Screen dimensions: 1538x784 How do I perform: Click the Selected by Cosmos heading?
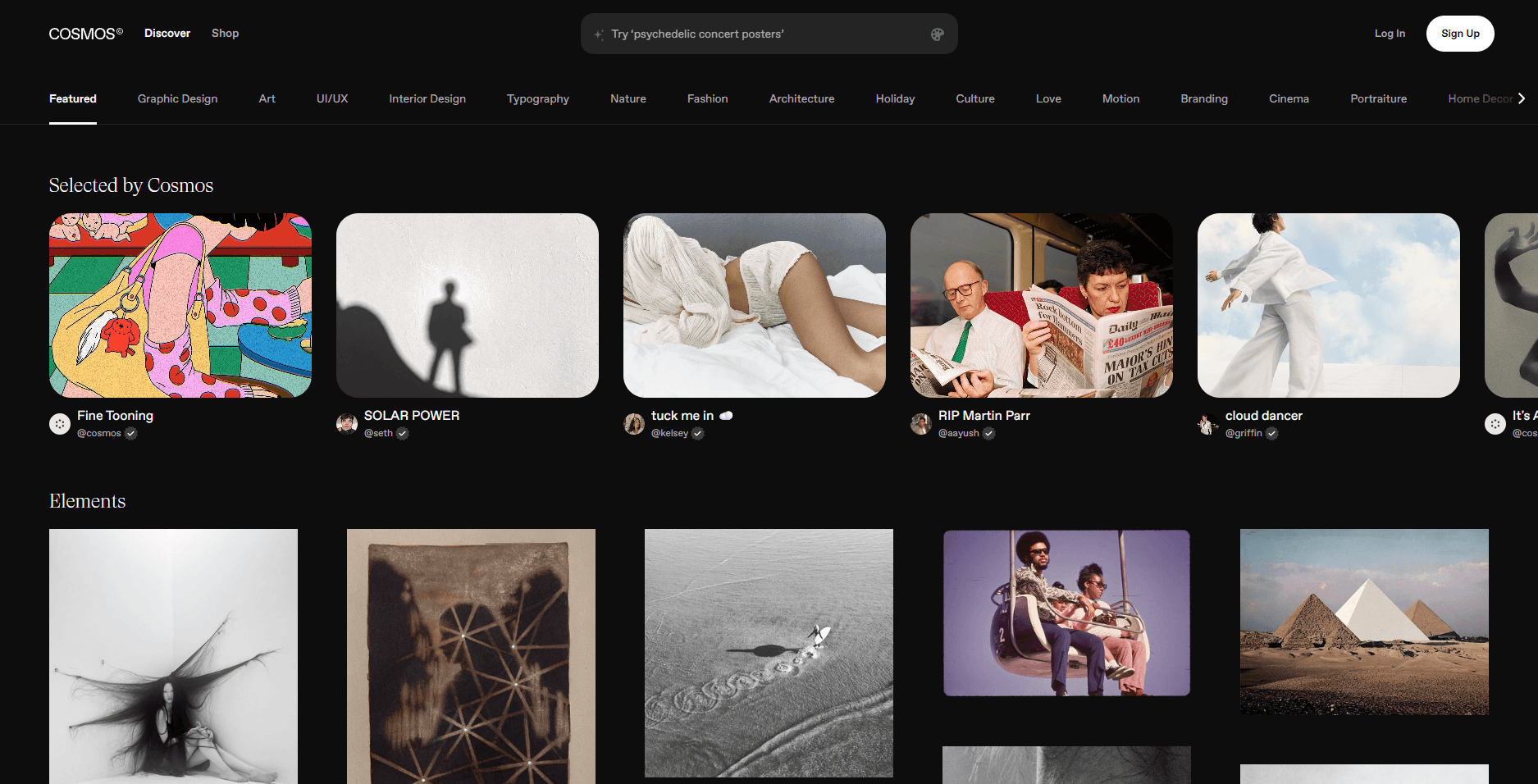tap(131, 185)
